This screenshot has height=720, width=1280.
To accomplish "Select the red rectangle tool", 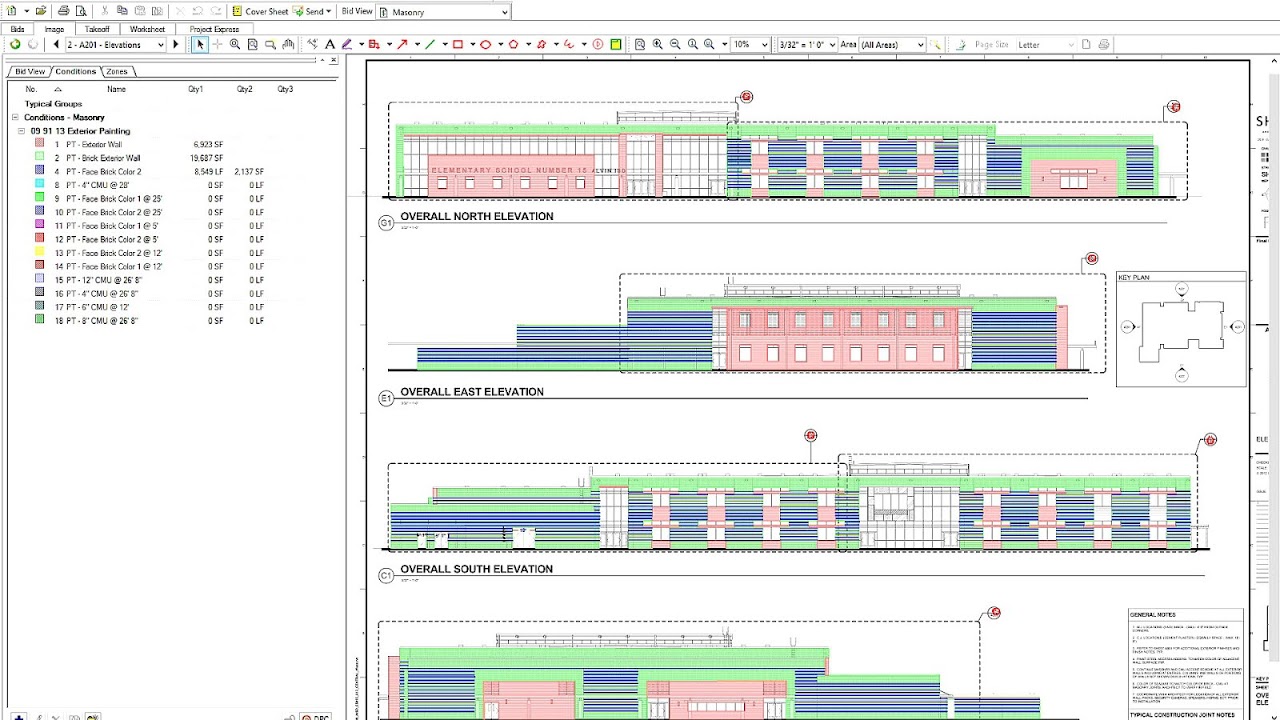I will pyautogui.click(x=458, y=44).
